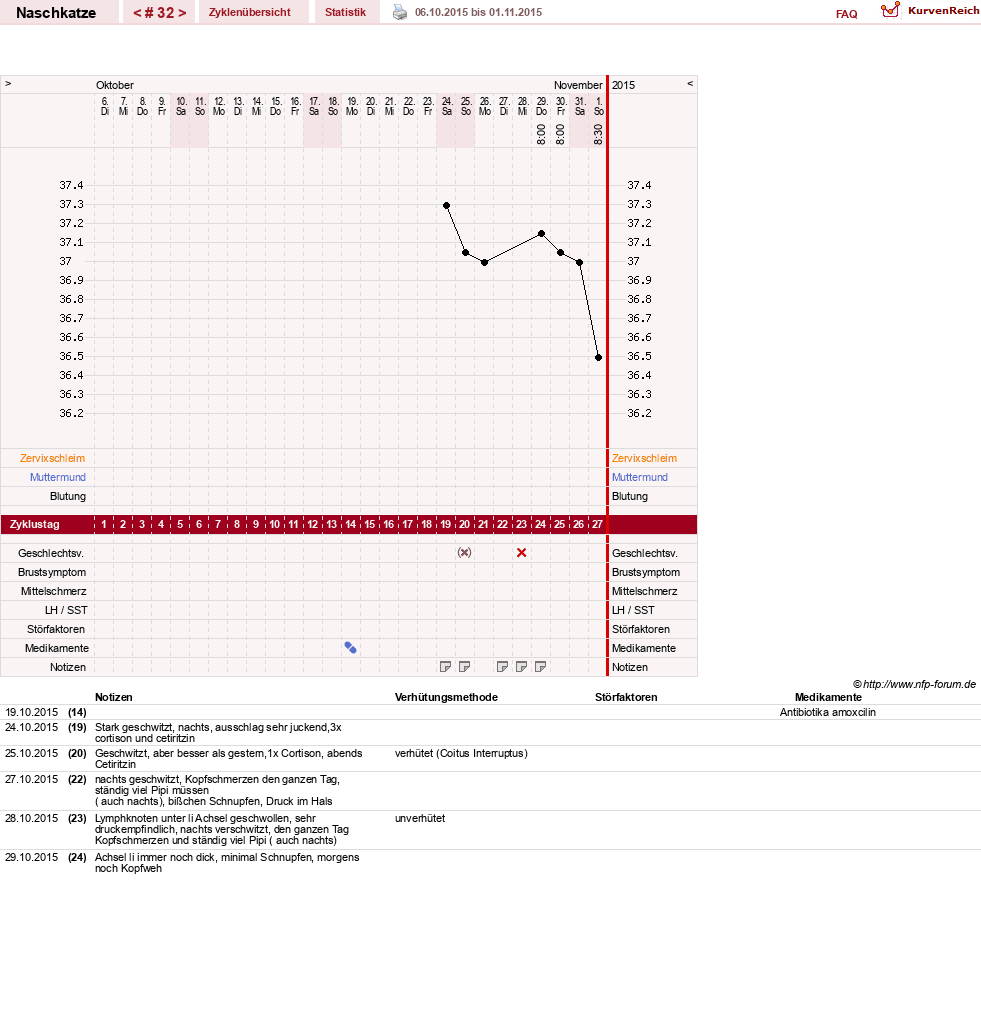This screenshot has height=1015, width=981.
Task: Collapse chart with the top-right < arrow
Action: pos(690,84)
